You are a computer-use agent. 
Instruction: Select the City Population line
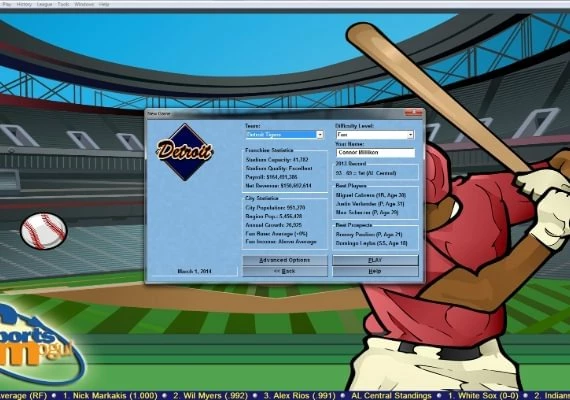click(275, 208)
